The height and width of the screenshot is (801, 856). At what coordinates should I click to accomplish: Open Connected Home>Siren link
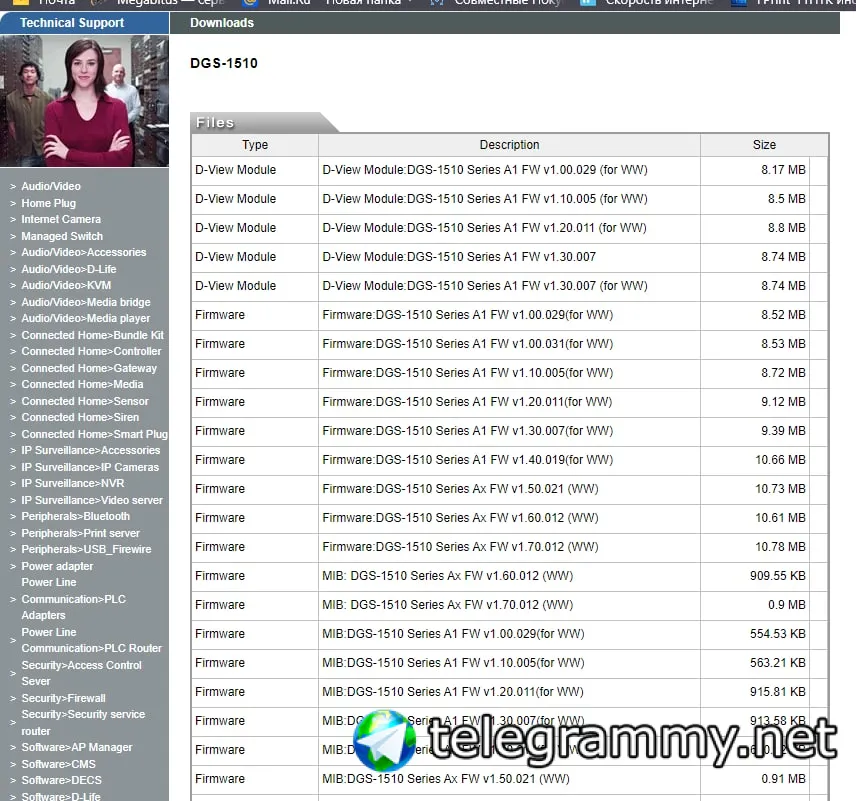tap(80, 417)
